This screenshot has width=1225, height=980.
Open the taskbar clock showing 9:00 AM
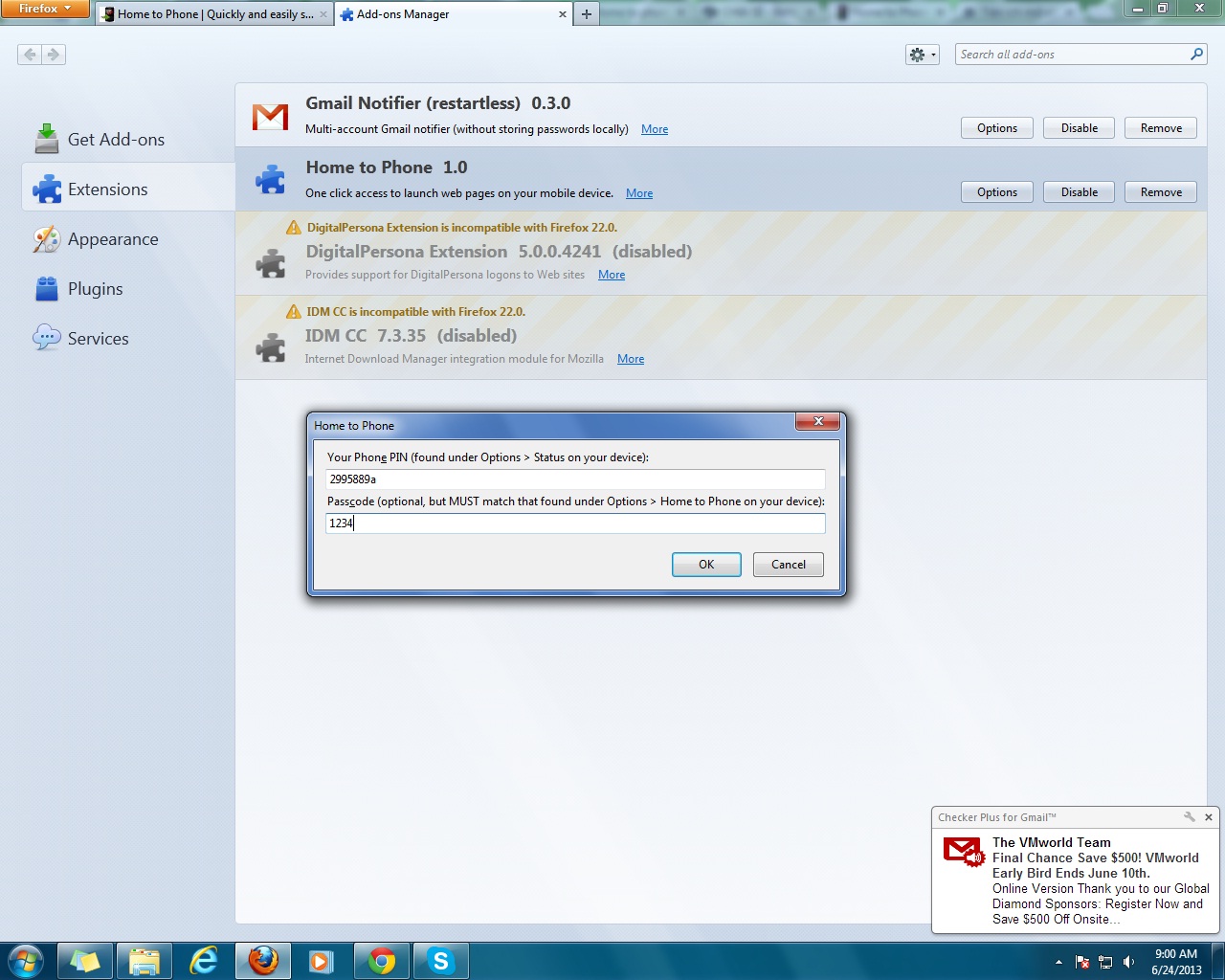tap(1176, 962)
